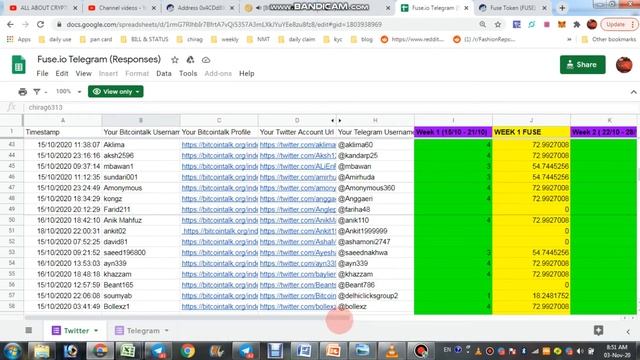Open a new browser tab
640x360 pixels.
coord(562,8)
